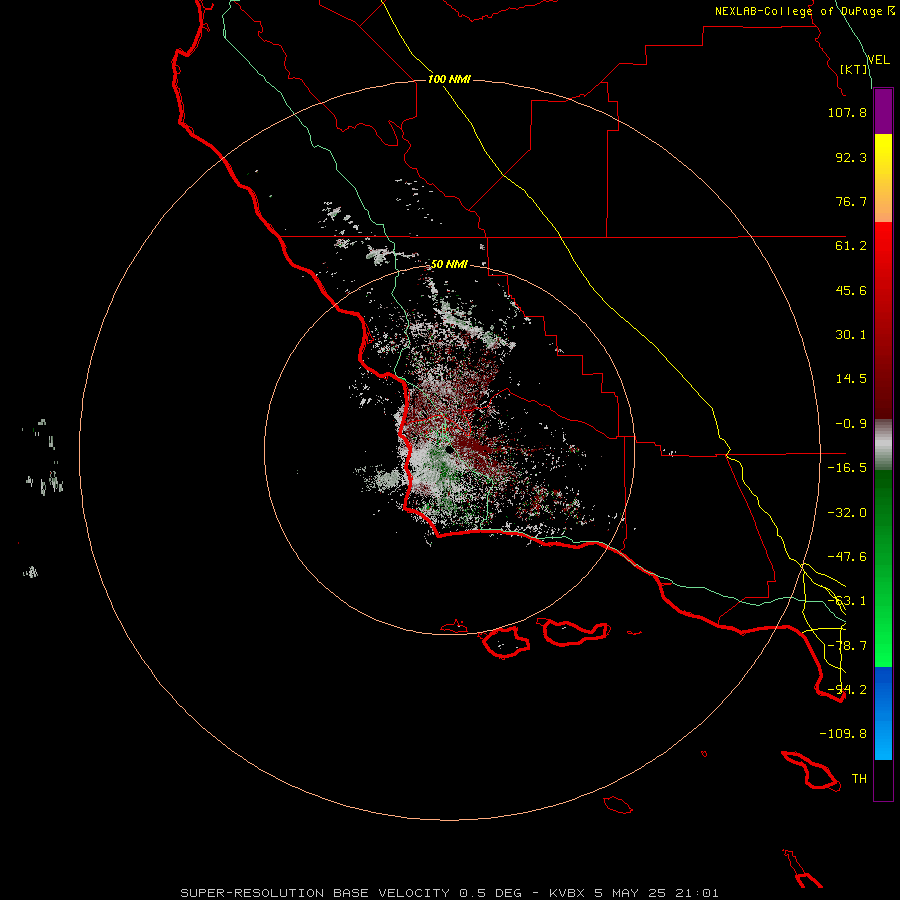Select the 61.2 velocity scale value
The width and height of the screenshot is (900, 900).
[x=851, y=246]
